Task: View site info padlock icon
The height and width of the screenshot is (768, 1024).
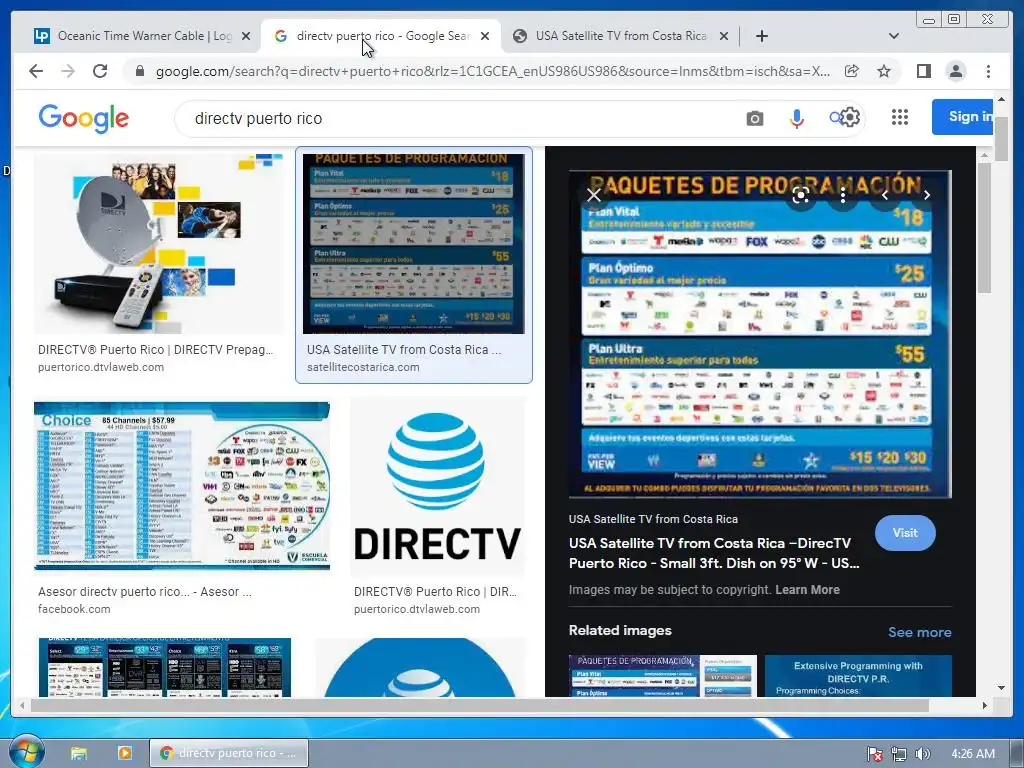Action: [x=140, y=71]
